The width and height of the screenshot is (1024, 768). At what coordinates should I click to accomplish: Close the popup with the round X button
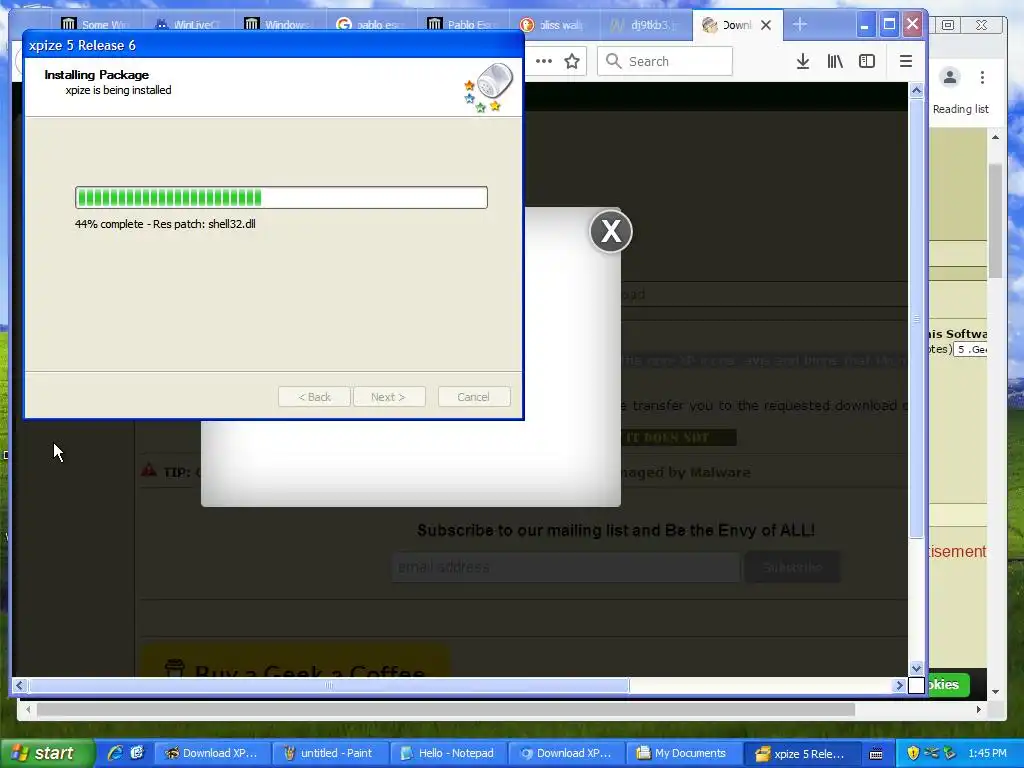611,231
